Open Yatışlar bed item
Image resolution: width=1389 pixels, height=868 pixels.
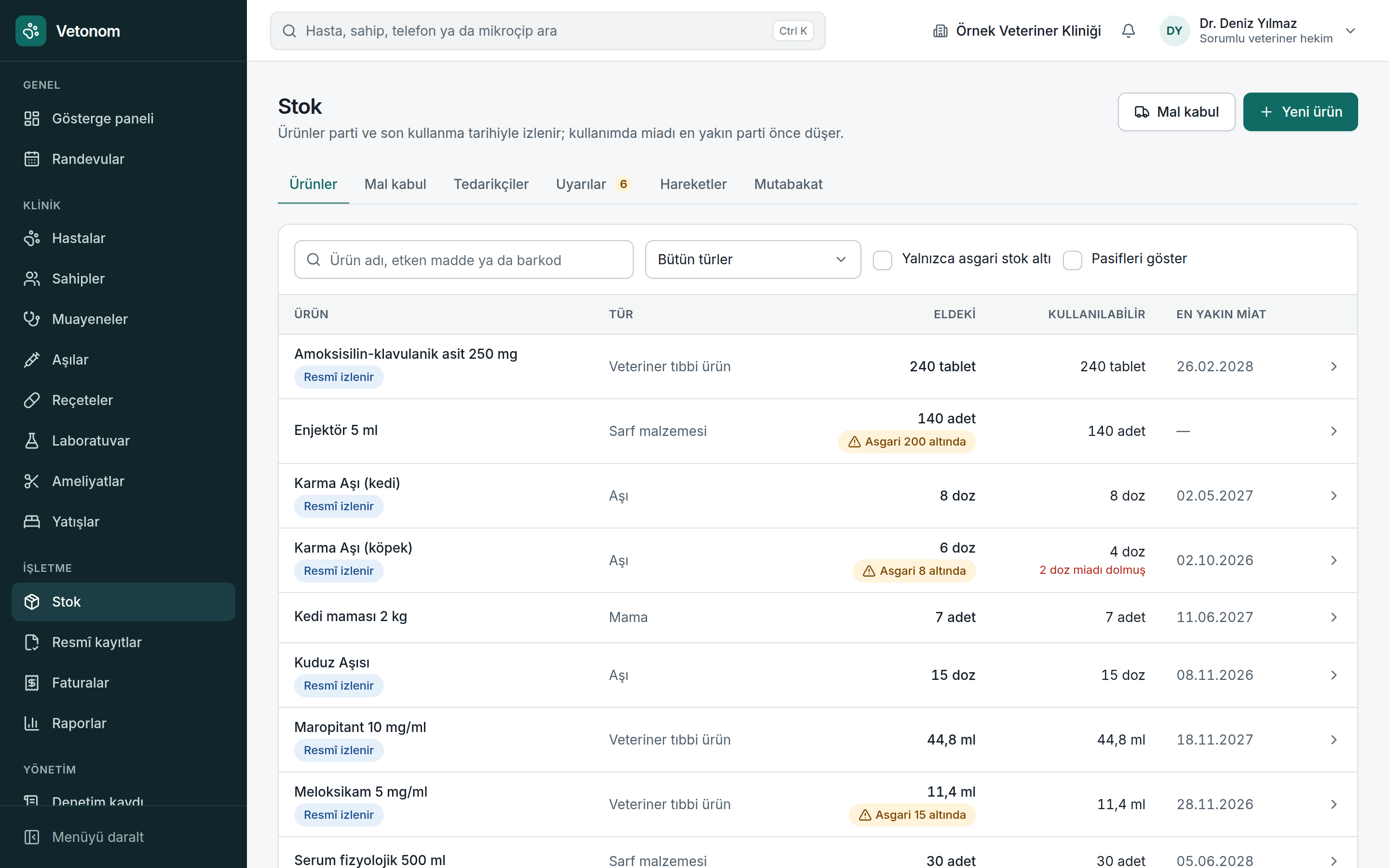(123, 521)
